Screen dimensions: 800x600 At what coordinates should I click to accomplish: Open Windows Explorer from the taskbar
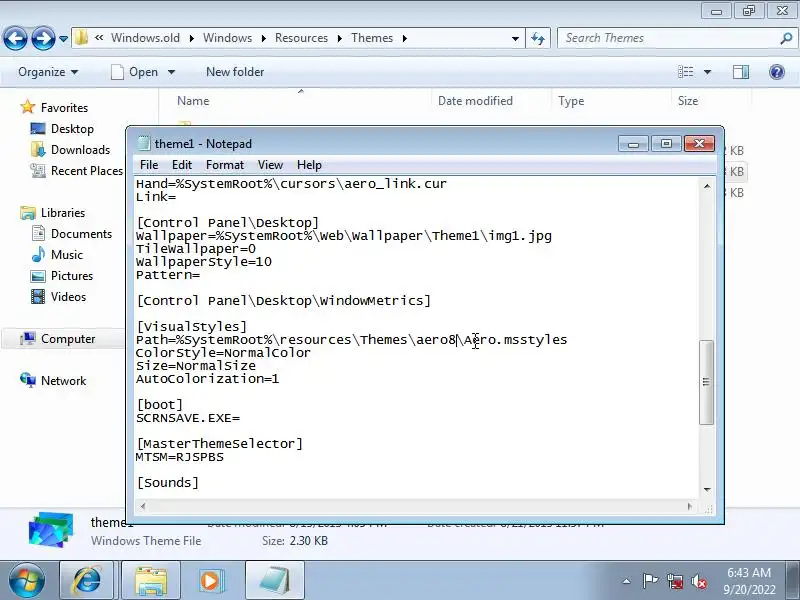click(x=151, y=580)
